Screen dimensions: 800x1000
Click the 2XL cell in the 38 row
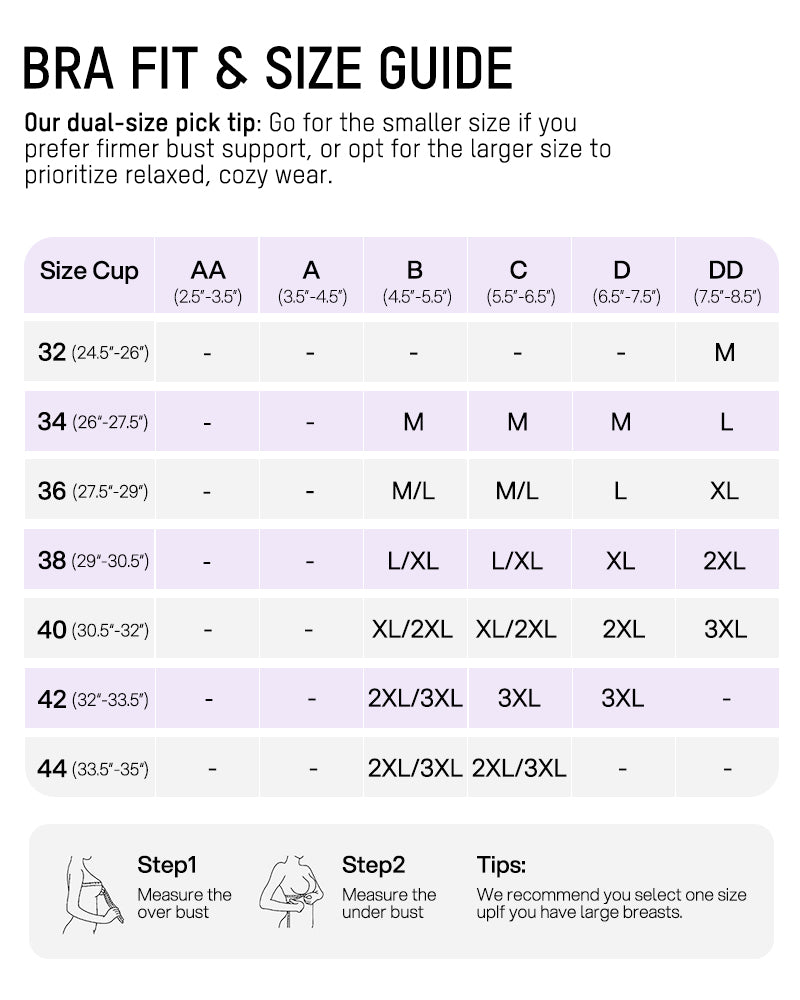(x=727, y=561)
